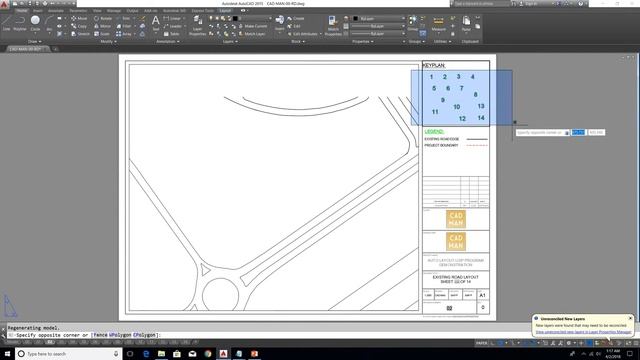
Task: Activate the Rotate command
Action: click(103, 18)
